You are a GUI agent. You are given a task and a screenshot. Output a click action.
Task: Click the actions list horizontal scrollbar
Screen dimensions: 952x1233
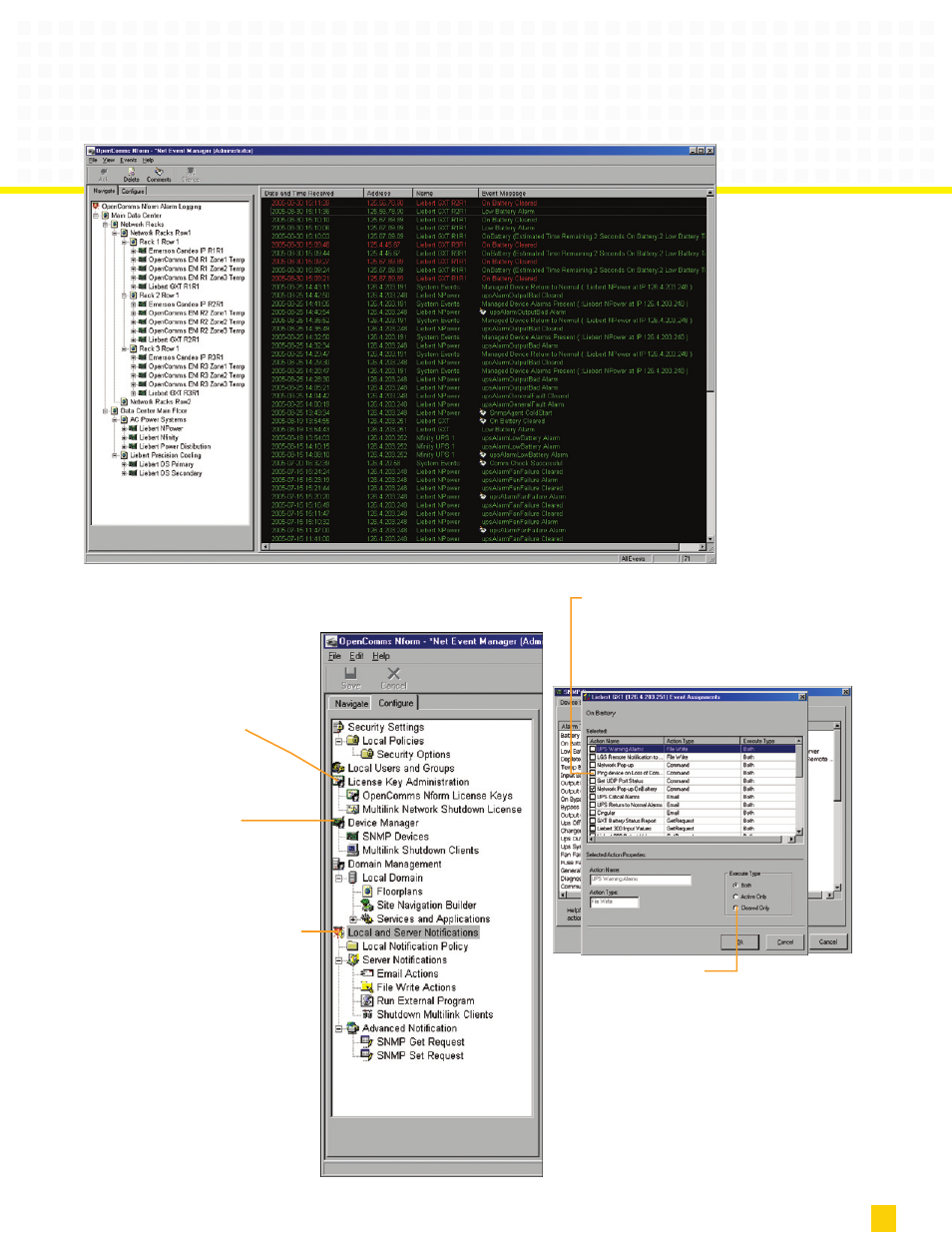[692, 840]
